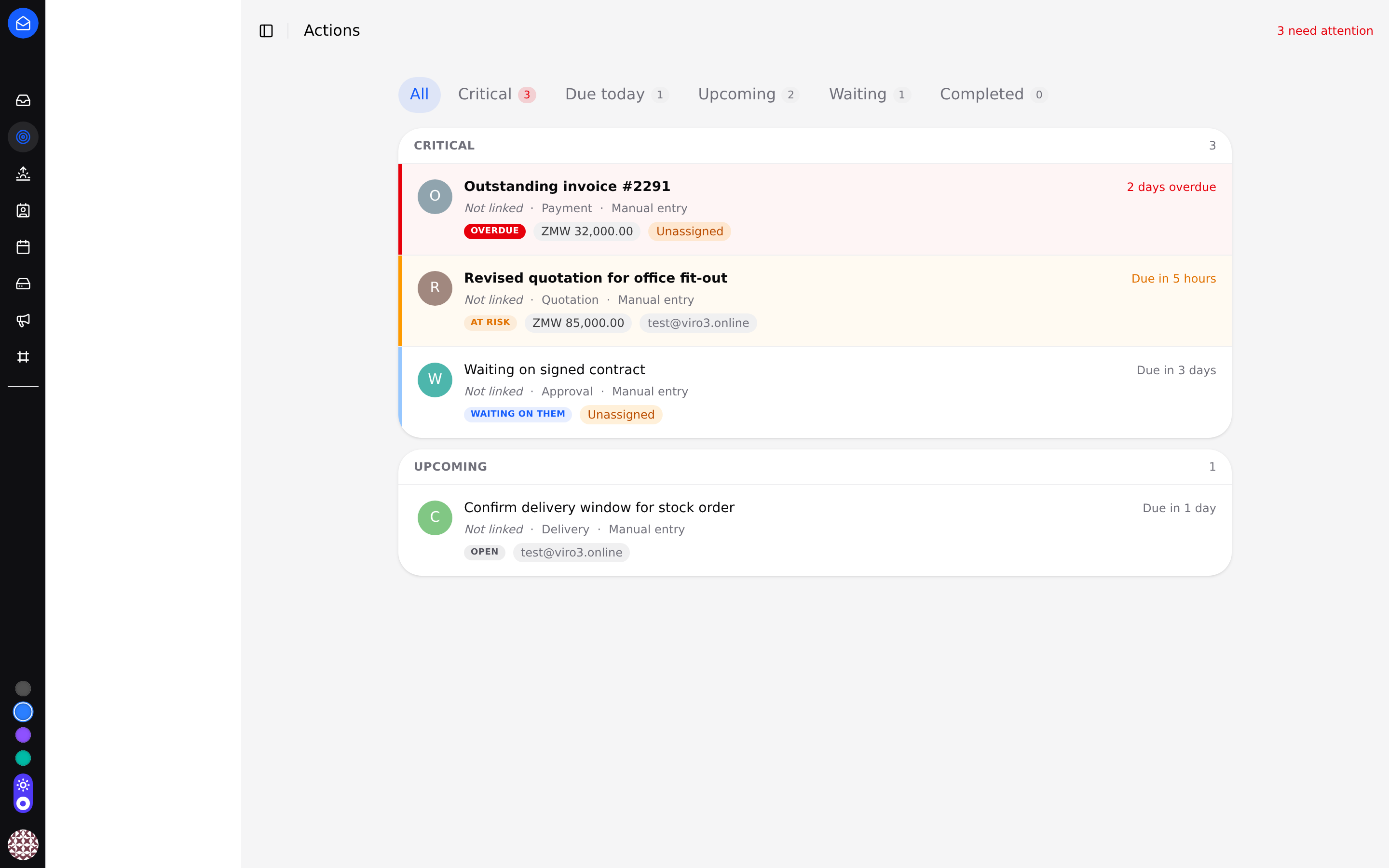Open the megaphone campaigns icon
Viewport: 1389px width, 868px height.
(23, 320)
